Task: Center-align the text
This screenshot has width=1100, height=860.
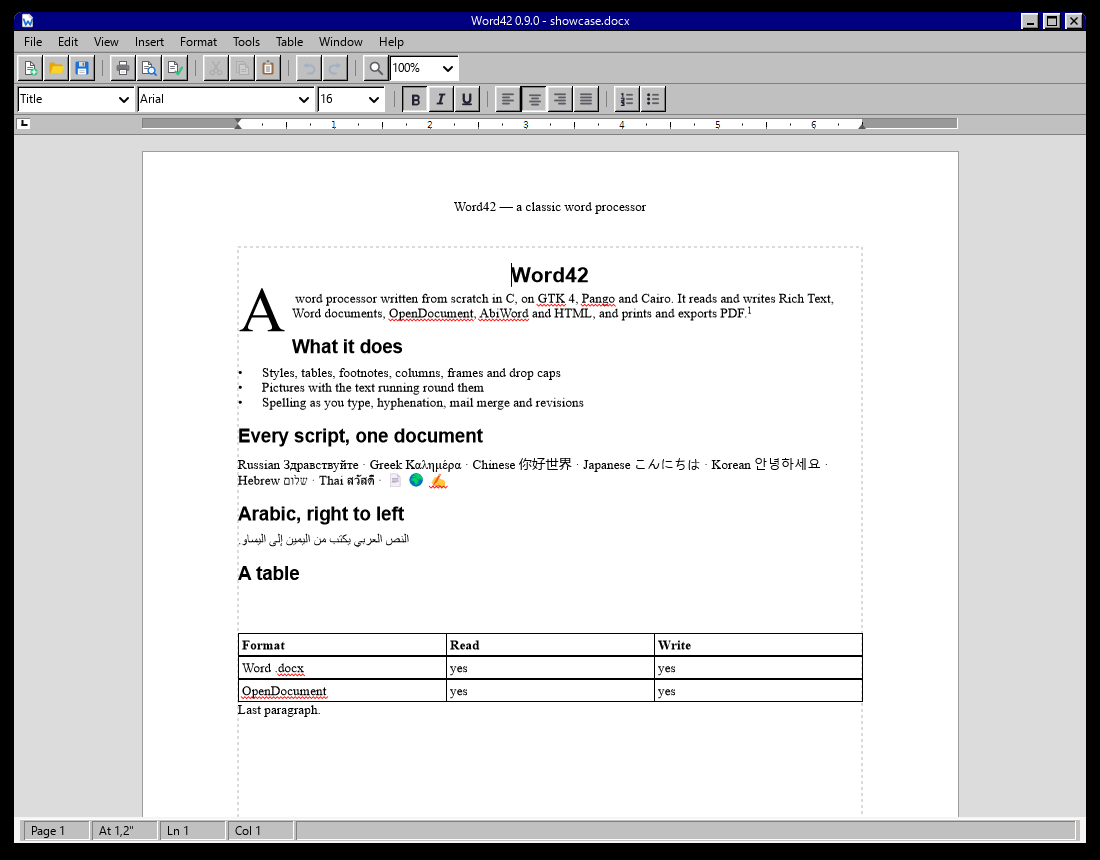Action: click(x=534, y=99)
